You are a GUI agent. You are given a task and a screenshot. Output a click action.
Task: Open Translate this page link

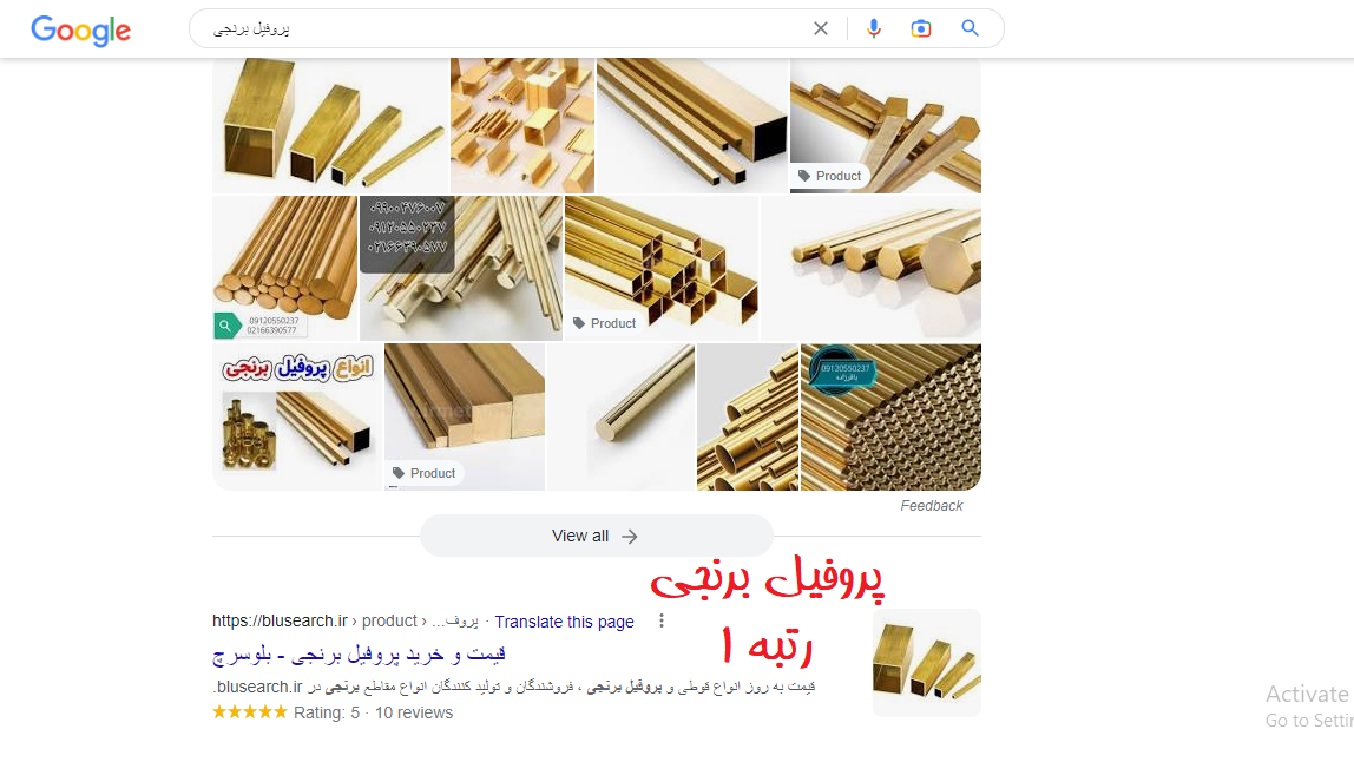coord(564,622)
